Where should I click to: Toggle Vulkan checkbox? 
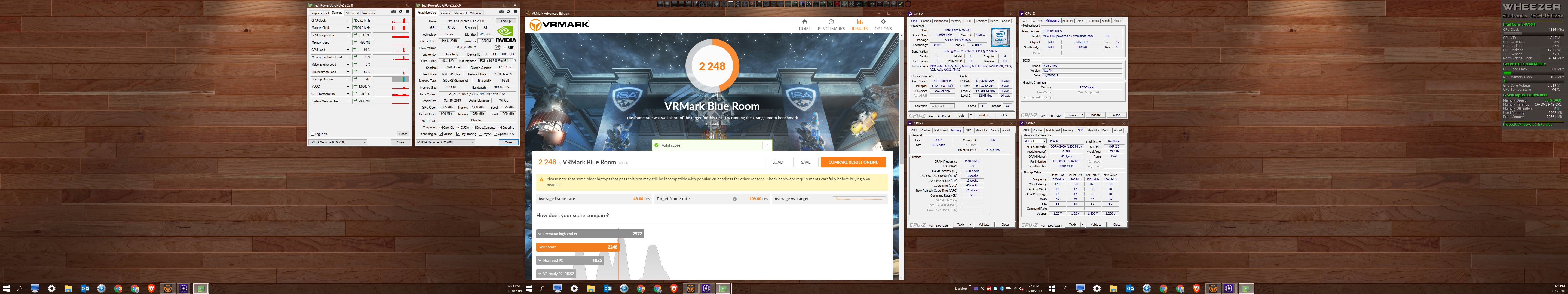(441, 134)
